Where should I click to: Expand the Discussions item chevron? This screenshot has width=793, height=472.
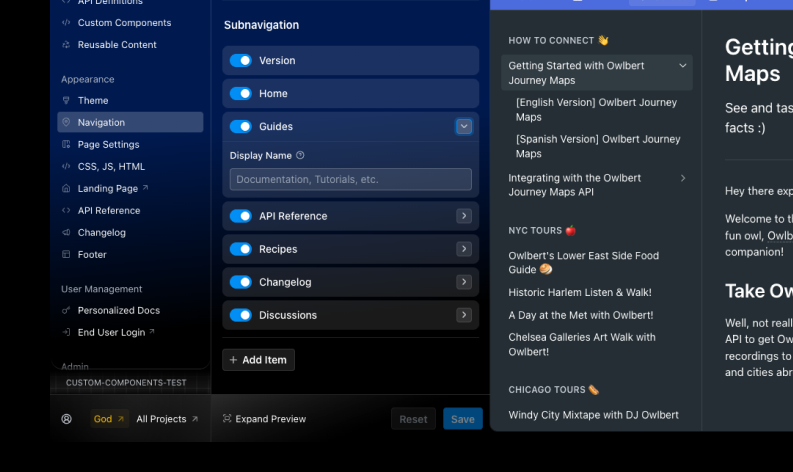[x=464, y=315]
